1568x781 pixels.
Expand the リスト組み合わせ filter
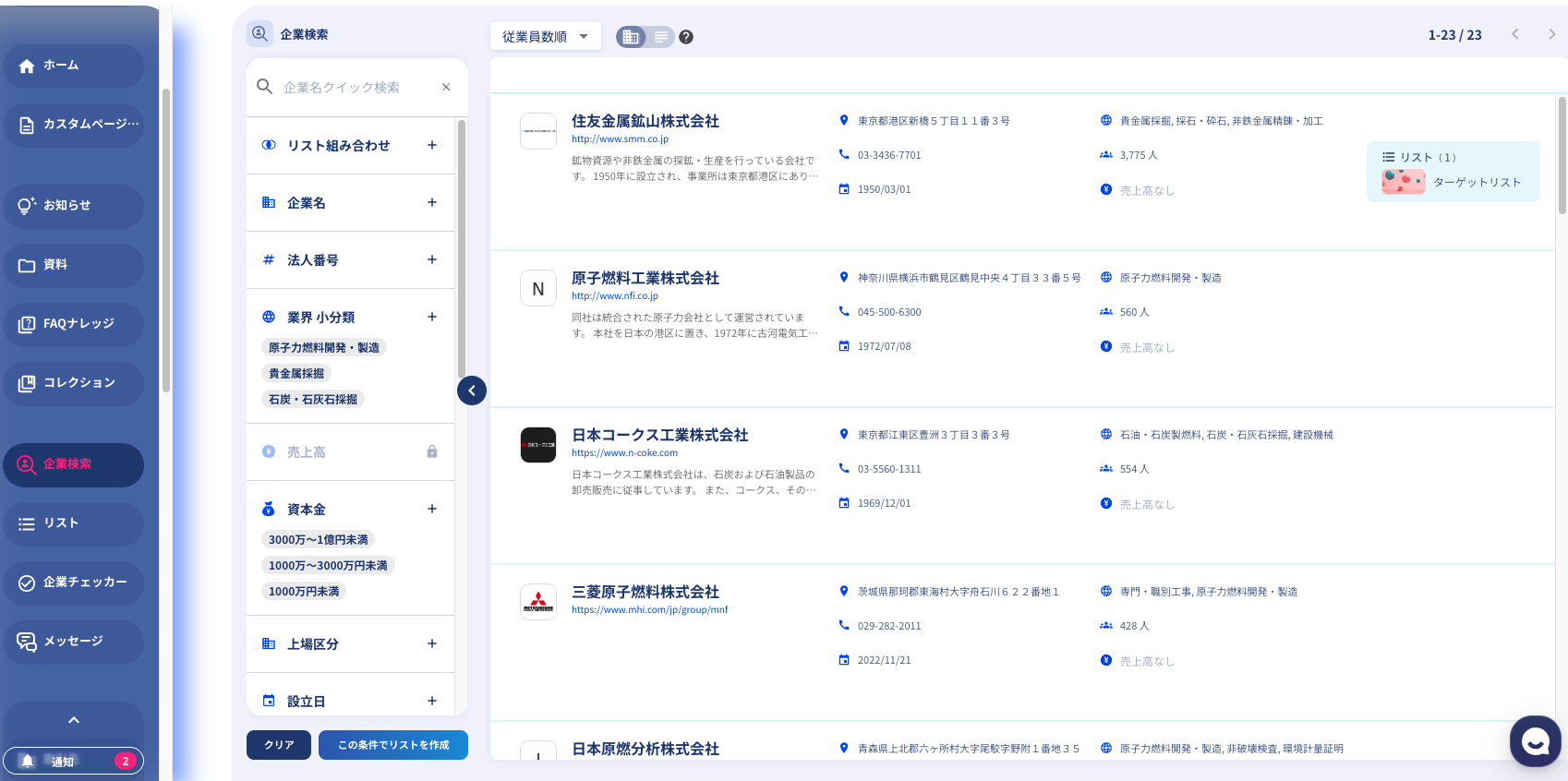pyautogui.click(x=431, y=145)
